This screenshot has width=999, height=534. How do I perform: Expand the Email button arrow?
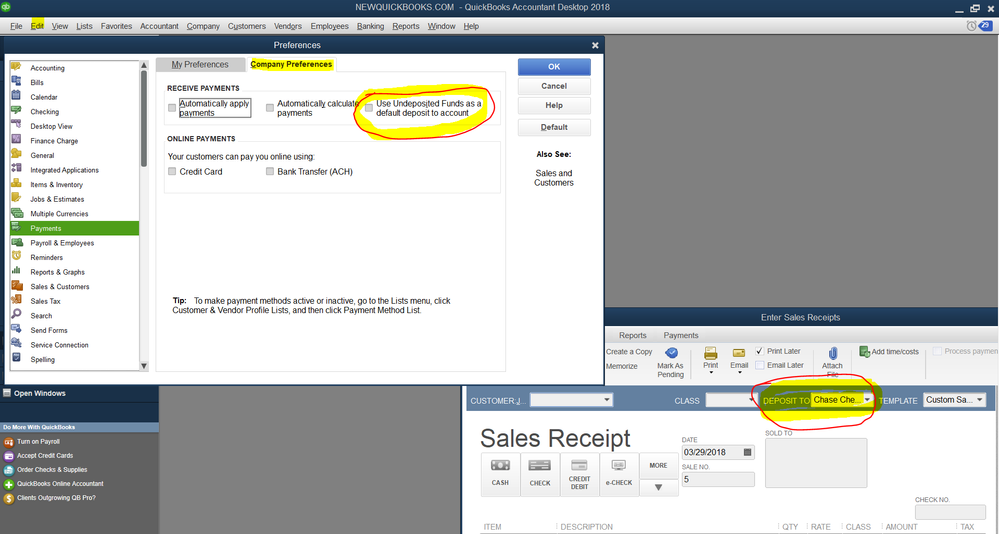pos(739,373)
